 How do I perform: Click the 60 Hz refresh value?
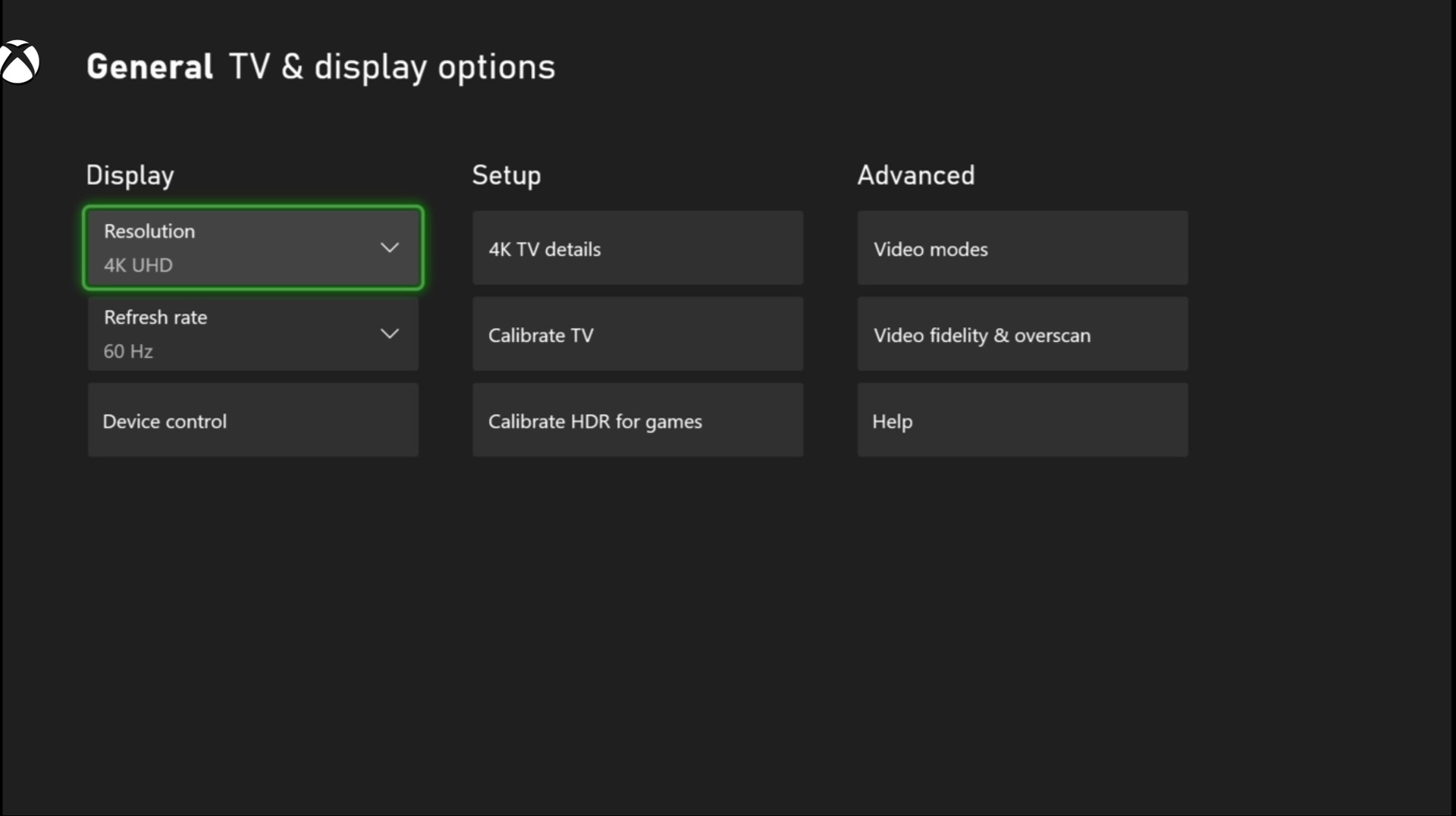pos(128,351)
